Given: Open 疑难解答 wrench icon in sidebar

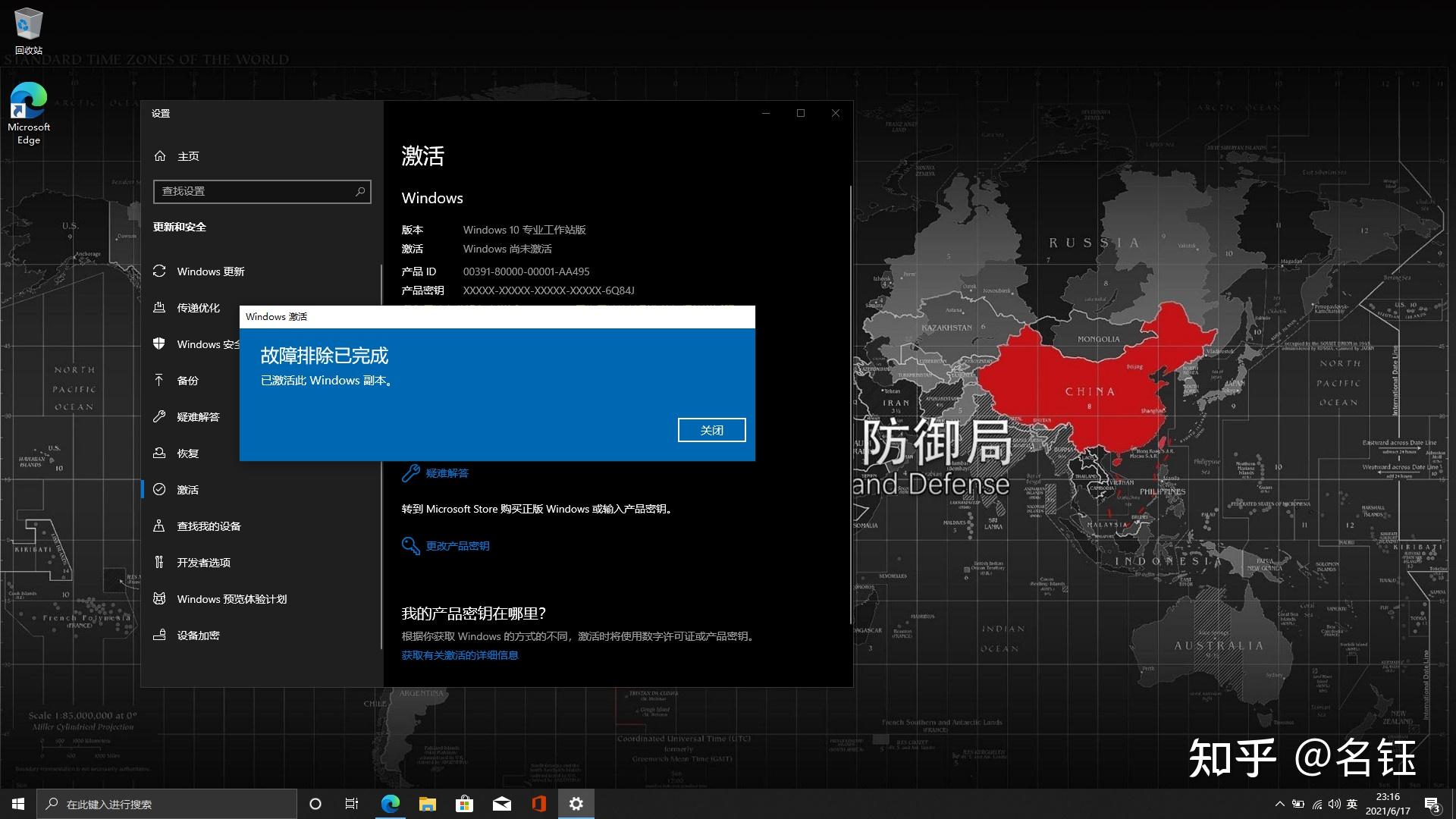Looking at the screenshot, I should pyautogui.click(x=159, y=416).
